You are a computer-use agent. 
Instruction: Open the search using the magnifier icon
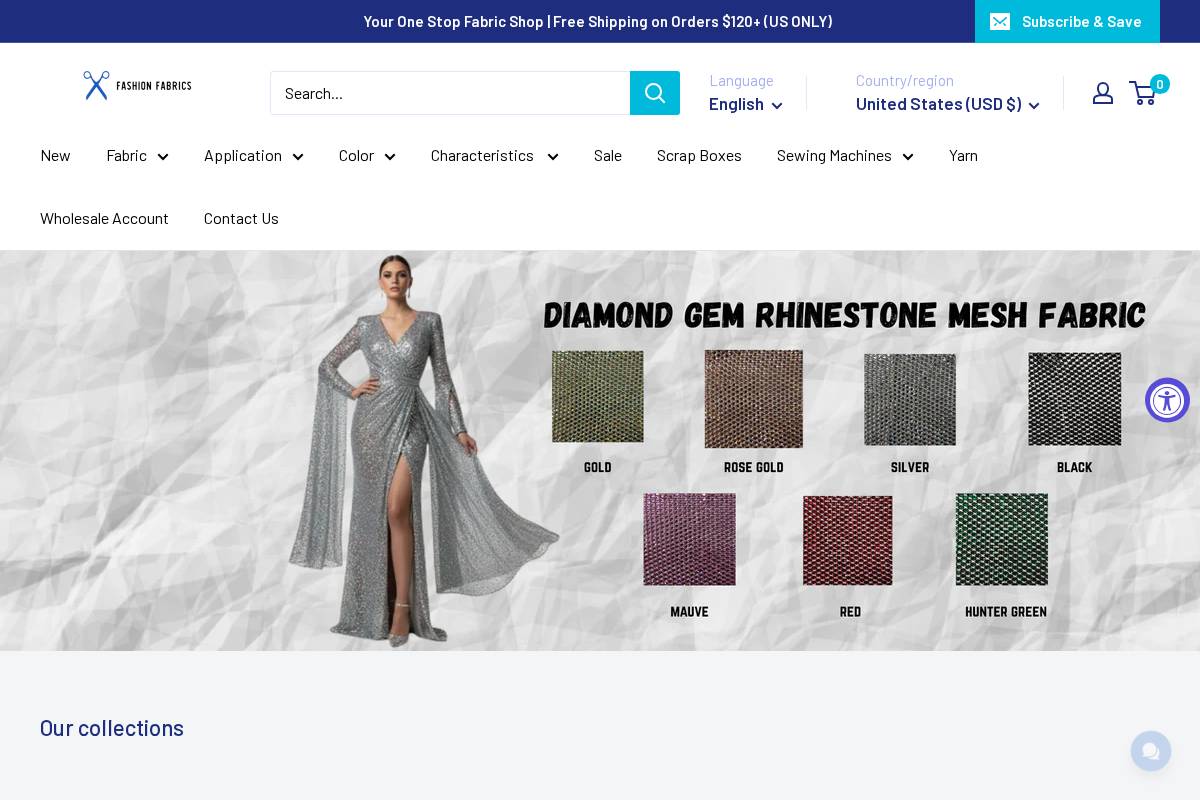click(x=655, y=93)
